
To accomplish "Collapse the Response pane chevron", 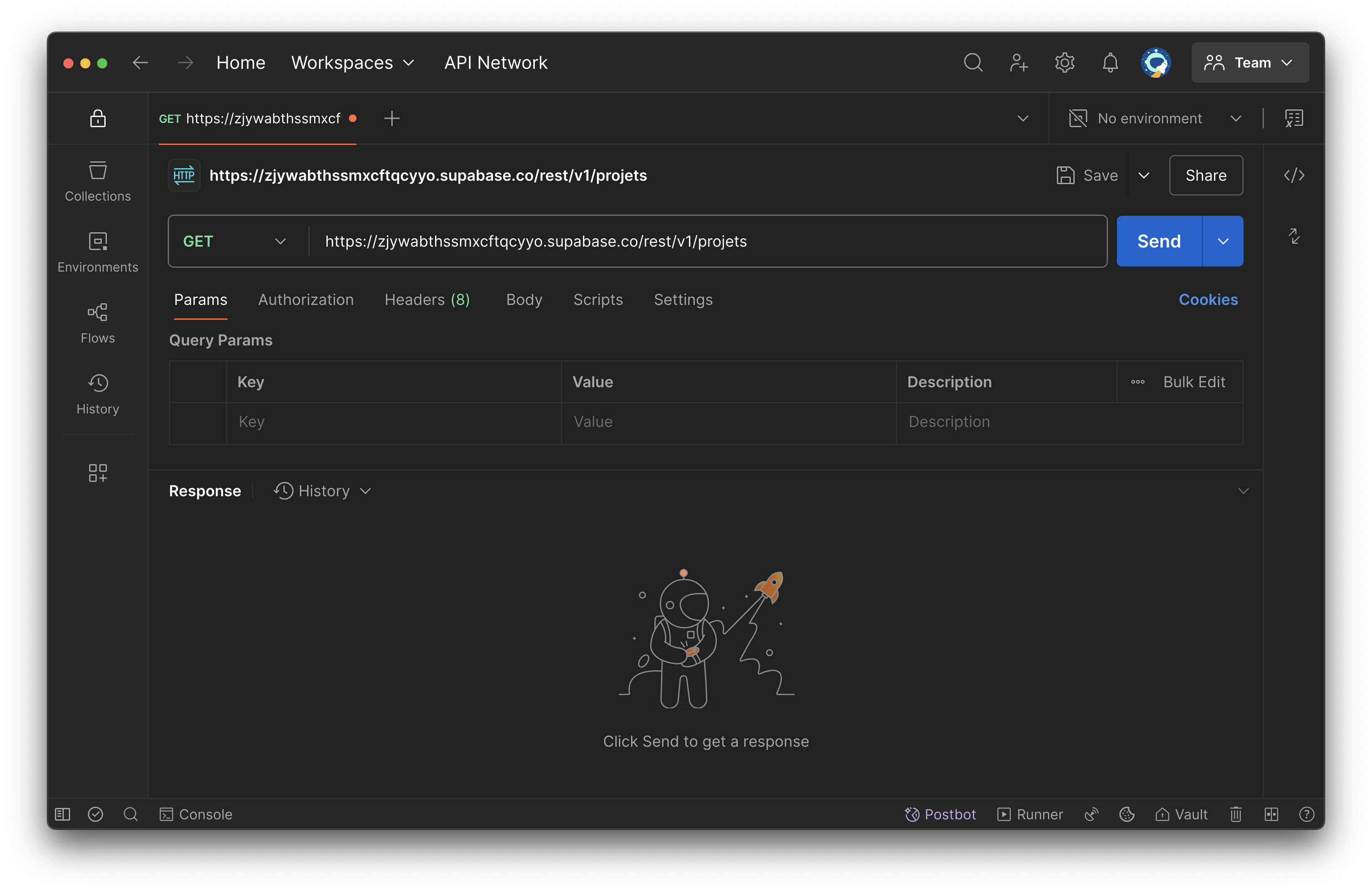I will pyautogui.click(x=1243, y=491).
